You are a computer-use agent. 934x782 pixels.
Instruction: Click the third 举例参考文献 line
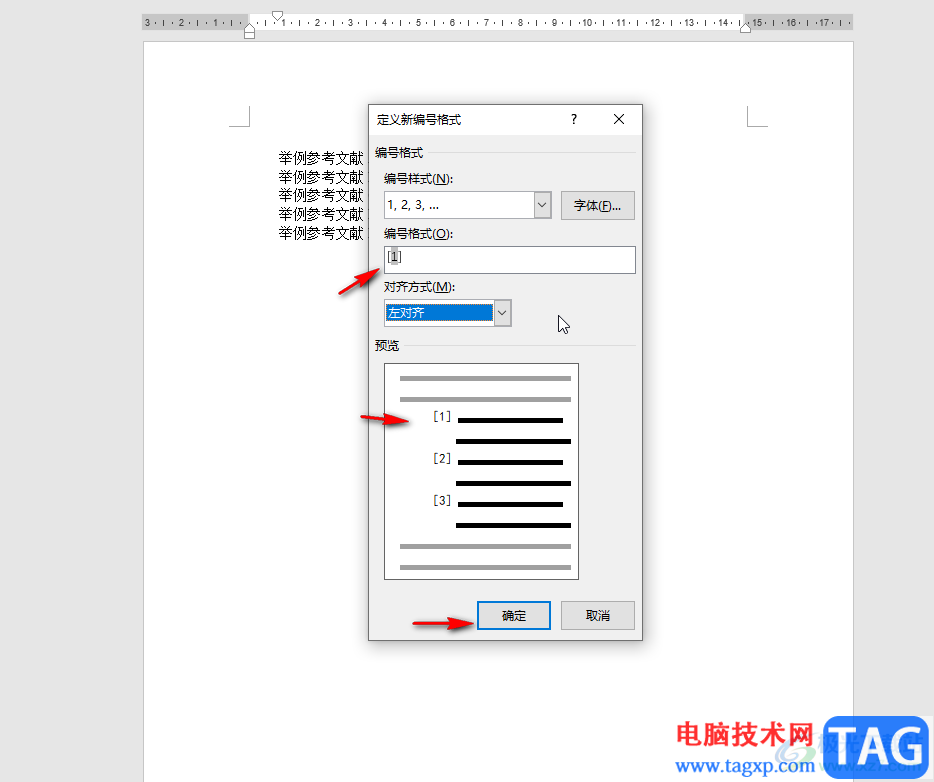coord(320,195)
